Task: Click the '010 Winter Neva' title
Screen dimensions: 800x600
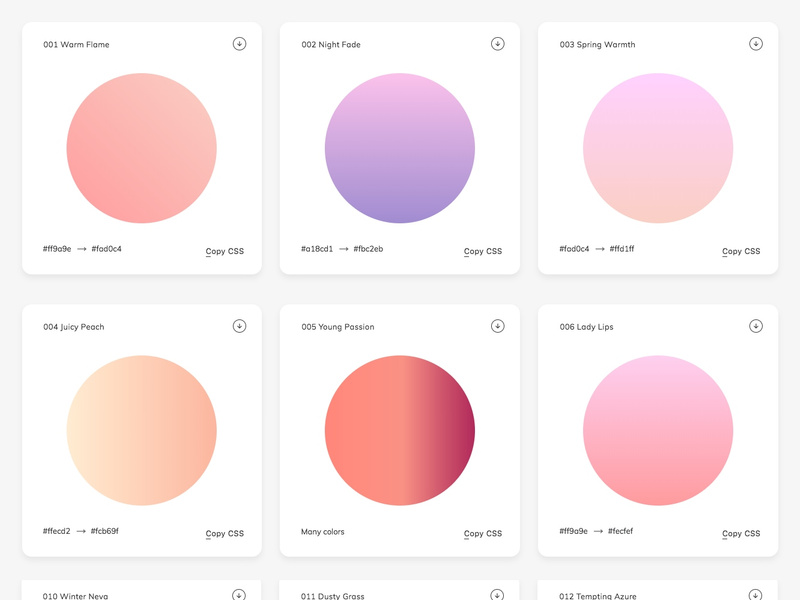Action: [x=75, y=596]
